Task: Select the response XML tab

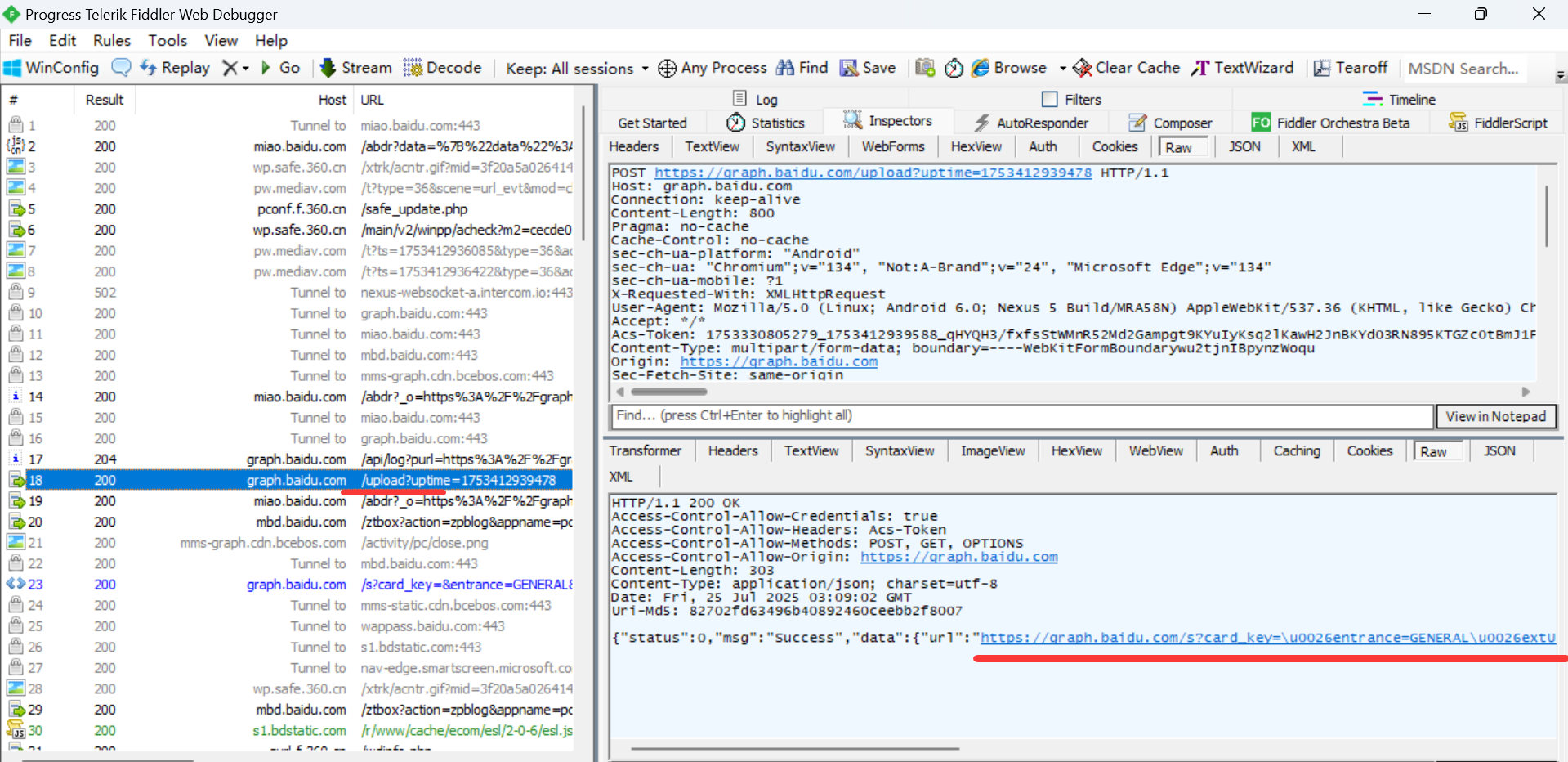Action: click(621, 477)
